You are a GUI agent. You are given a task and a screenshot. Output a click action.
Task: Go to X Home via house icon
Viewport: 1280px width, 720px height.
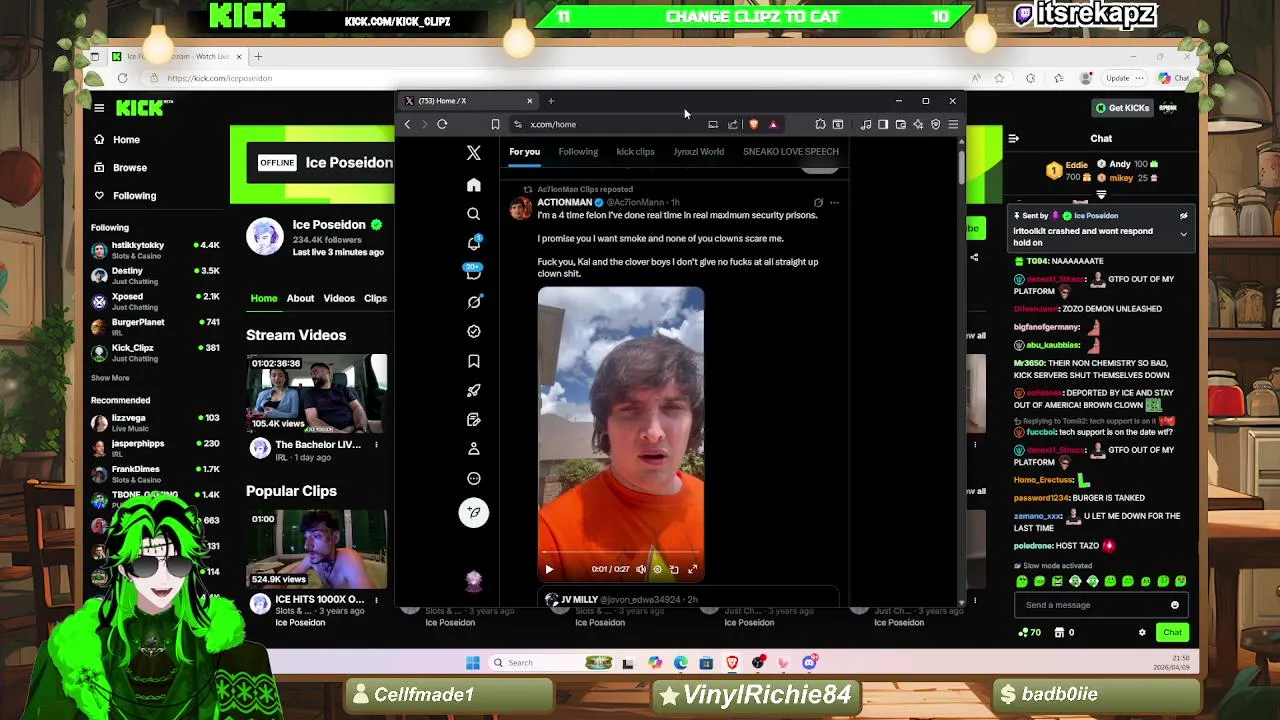coord(474,185)
